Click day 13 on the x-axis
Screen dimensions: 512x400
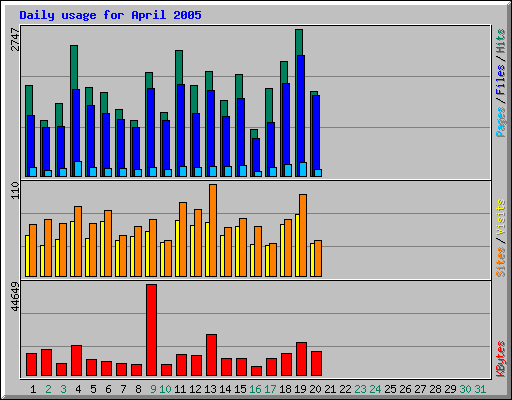click(x=210, y=389)
